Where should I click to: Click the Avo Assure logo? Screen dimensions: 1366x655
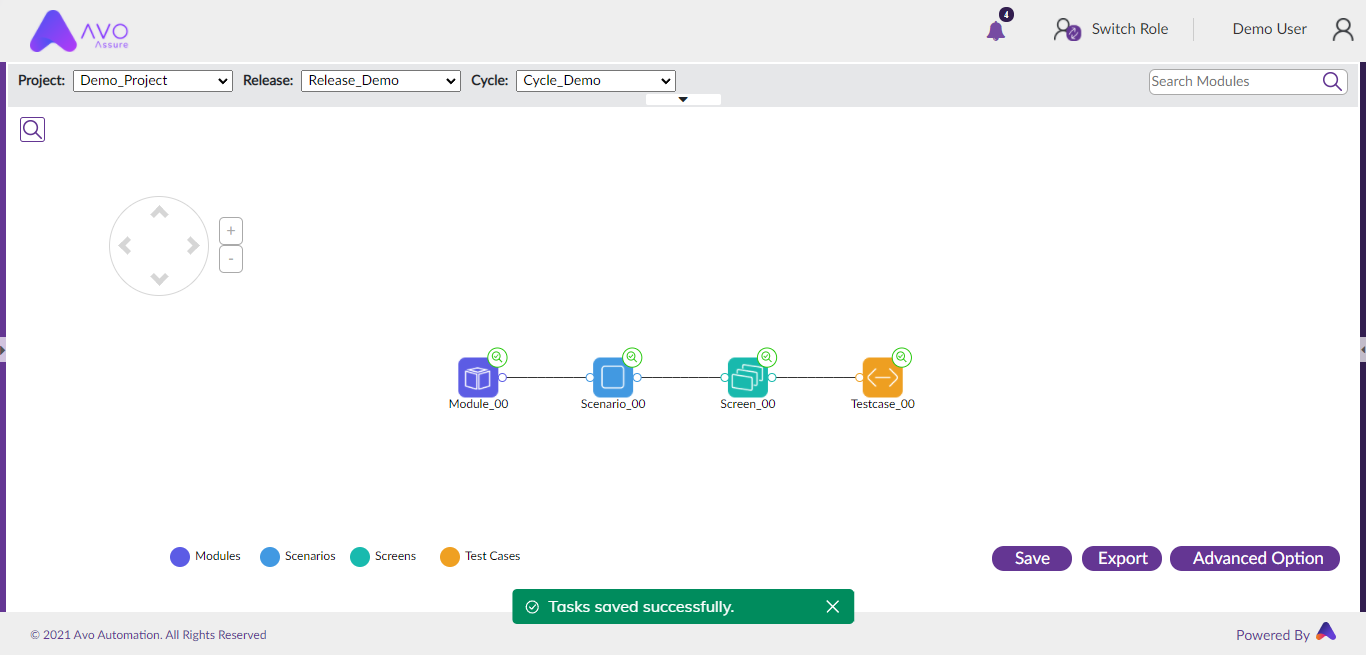click(80, 31)
